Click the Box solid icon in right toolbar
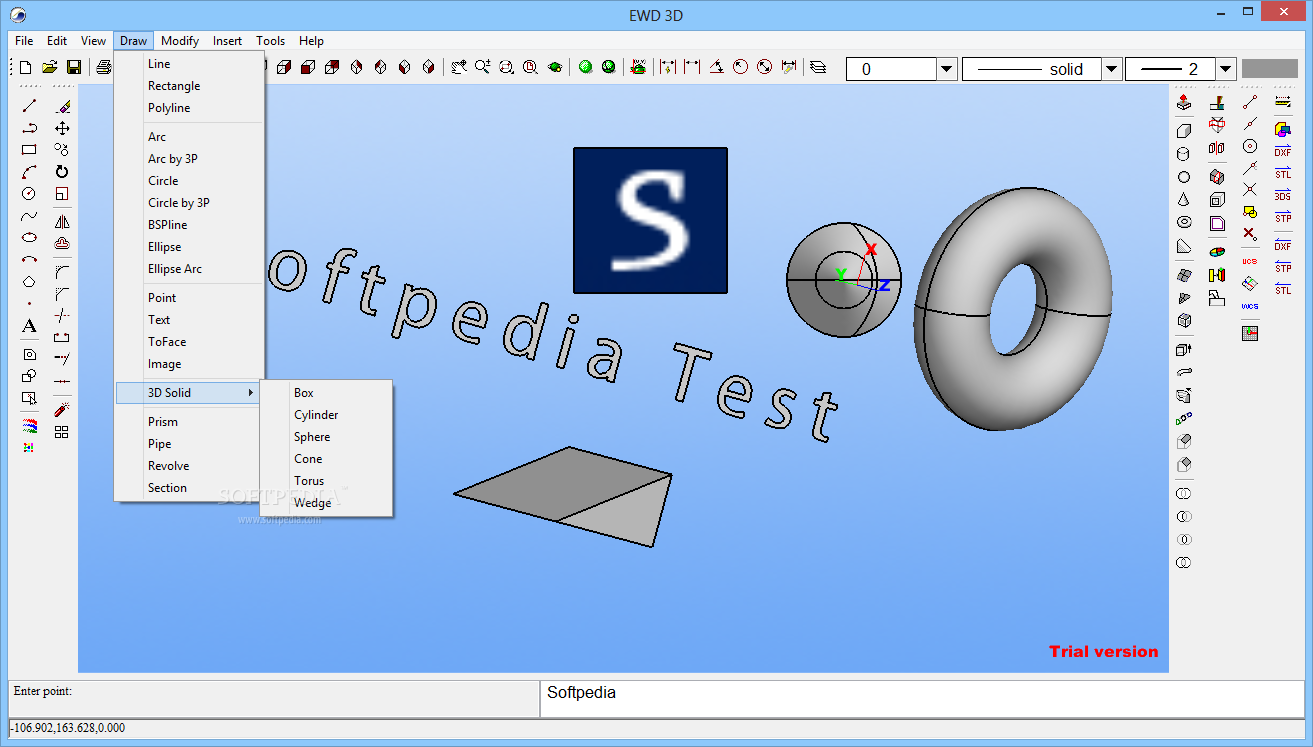This screenshot has width=1313, height=747. pyautogui.click(x=1184, y=130)
